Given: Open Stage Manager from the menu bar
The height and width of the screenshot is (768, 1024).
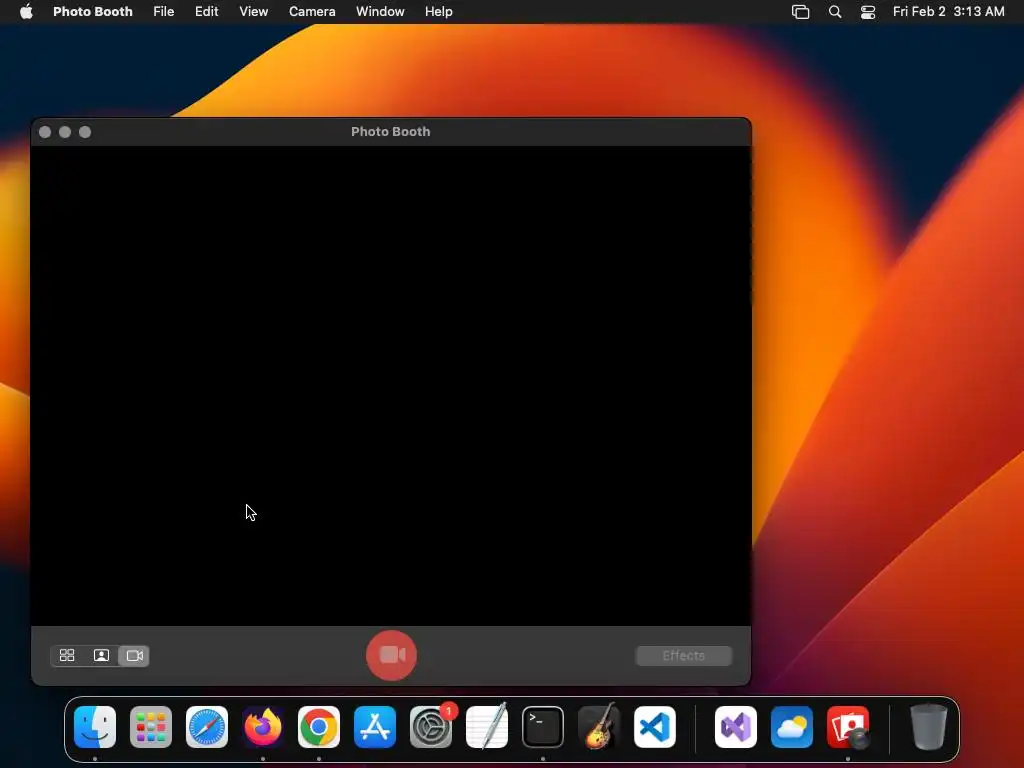Looking at the screenshot, I should 801,12.
